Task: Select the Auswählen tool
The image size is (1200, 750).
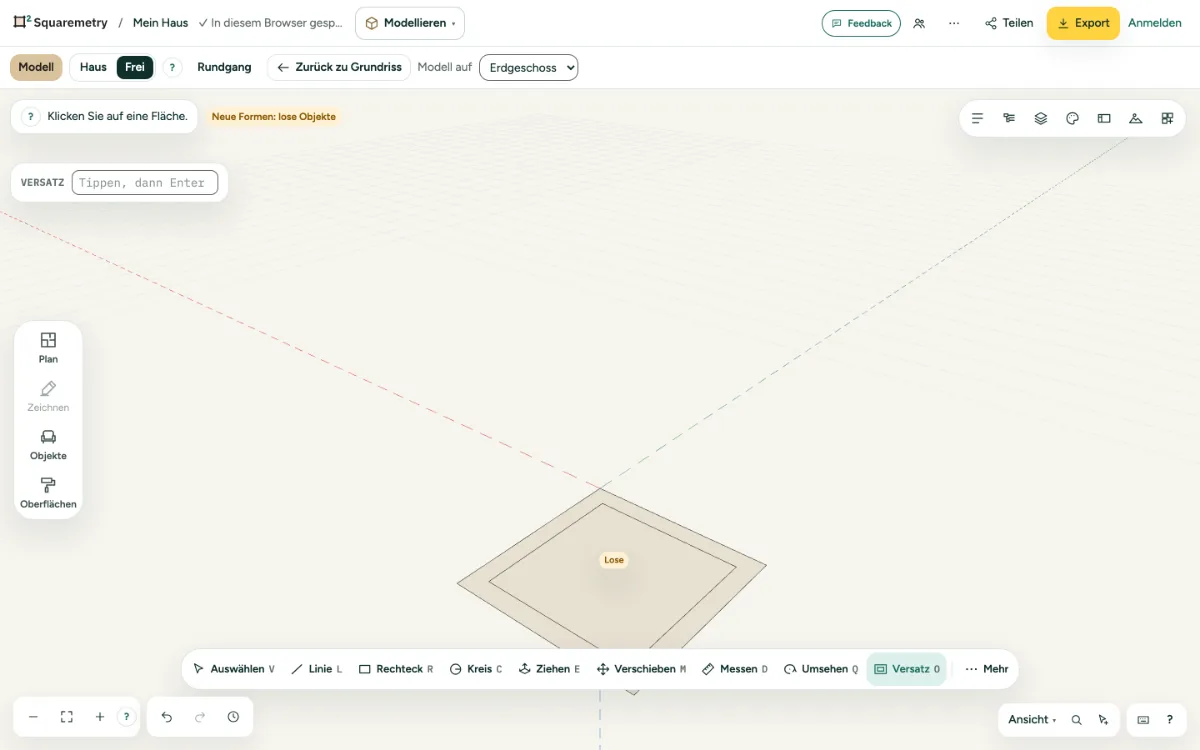Action: [x=234, y=669]
